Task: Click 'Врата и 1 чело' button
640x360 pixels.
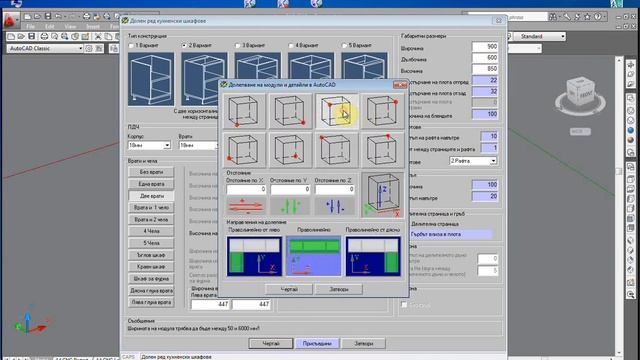Action: pos(151,208)
